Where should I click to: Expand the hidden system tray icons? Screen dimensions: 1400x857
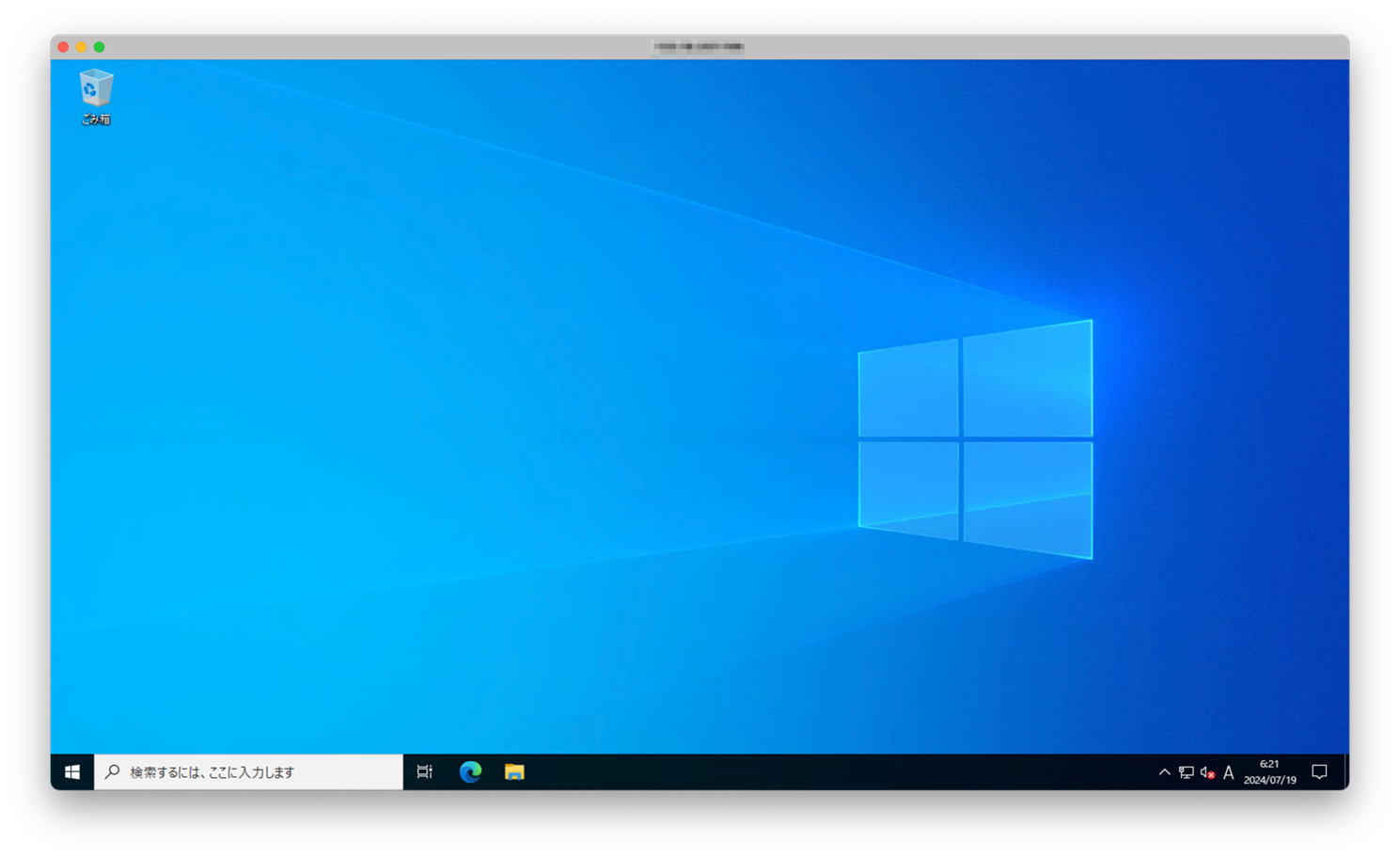tap(1164, 772)
